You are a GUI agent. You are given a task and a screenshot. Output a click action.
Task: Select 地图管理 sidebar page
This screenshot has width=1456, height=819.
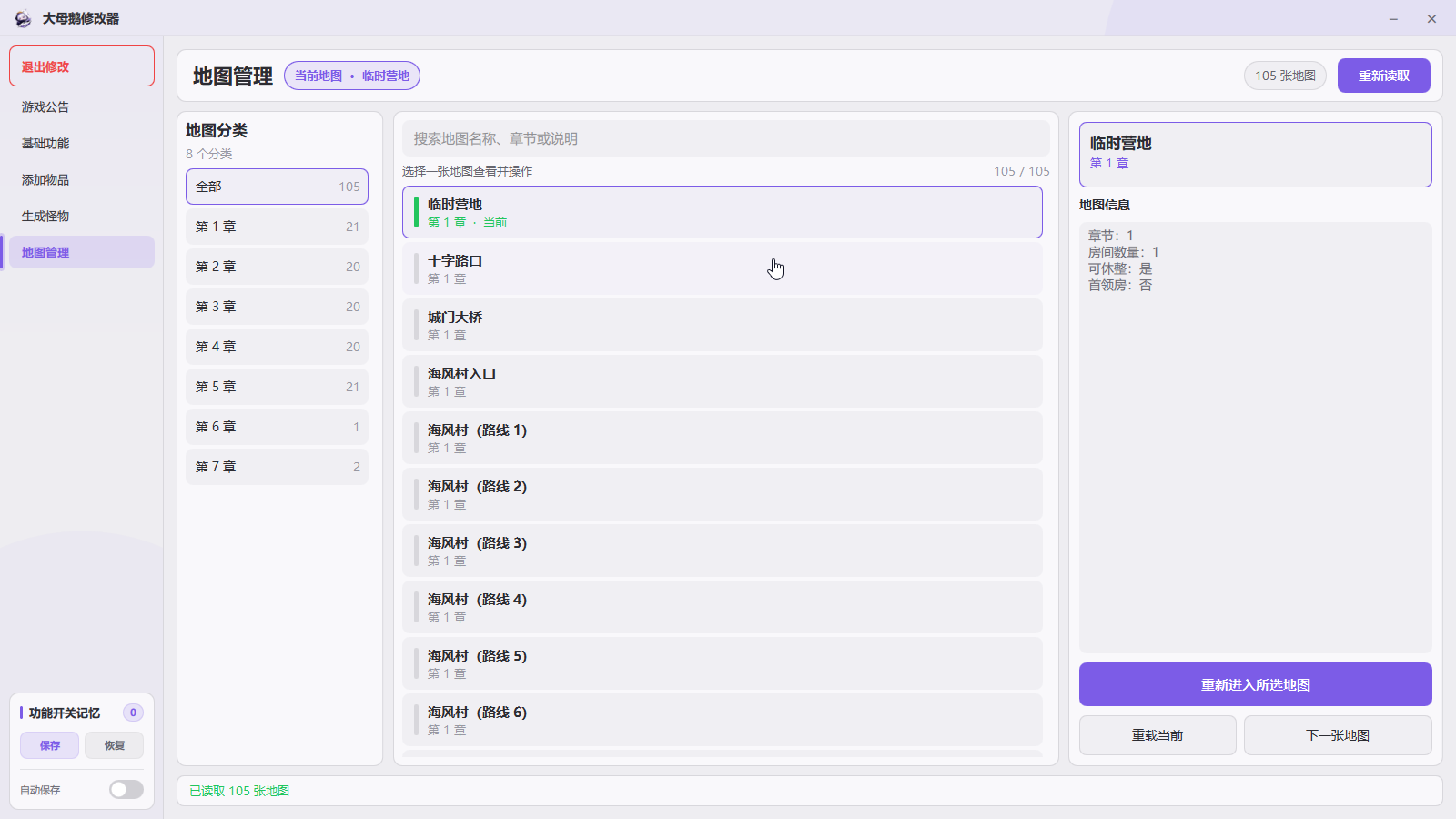tap(82, 252)
